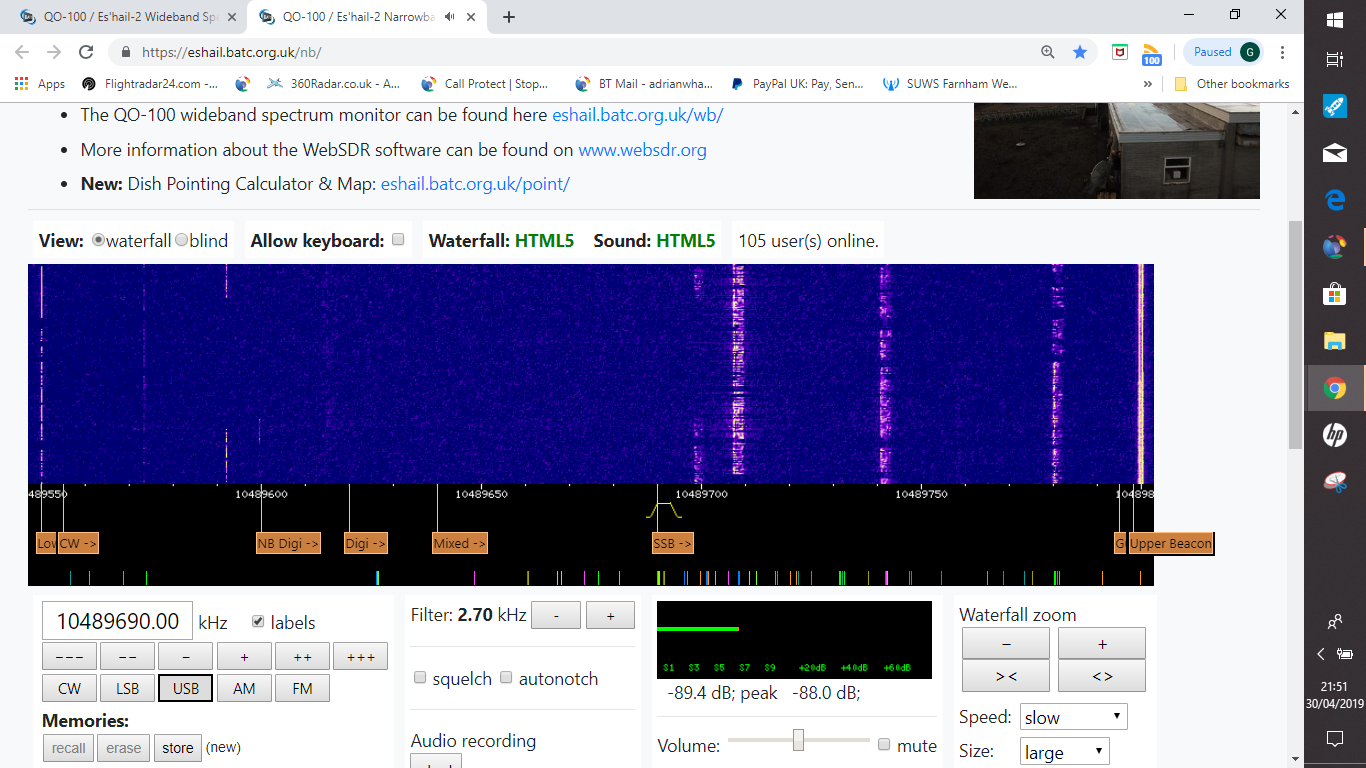This screenshot has height=768, width=1366.
Task: Select the blind view radio button
Action: coord(181,240)
